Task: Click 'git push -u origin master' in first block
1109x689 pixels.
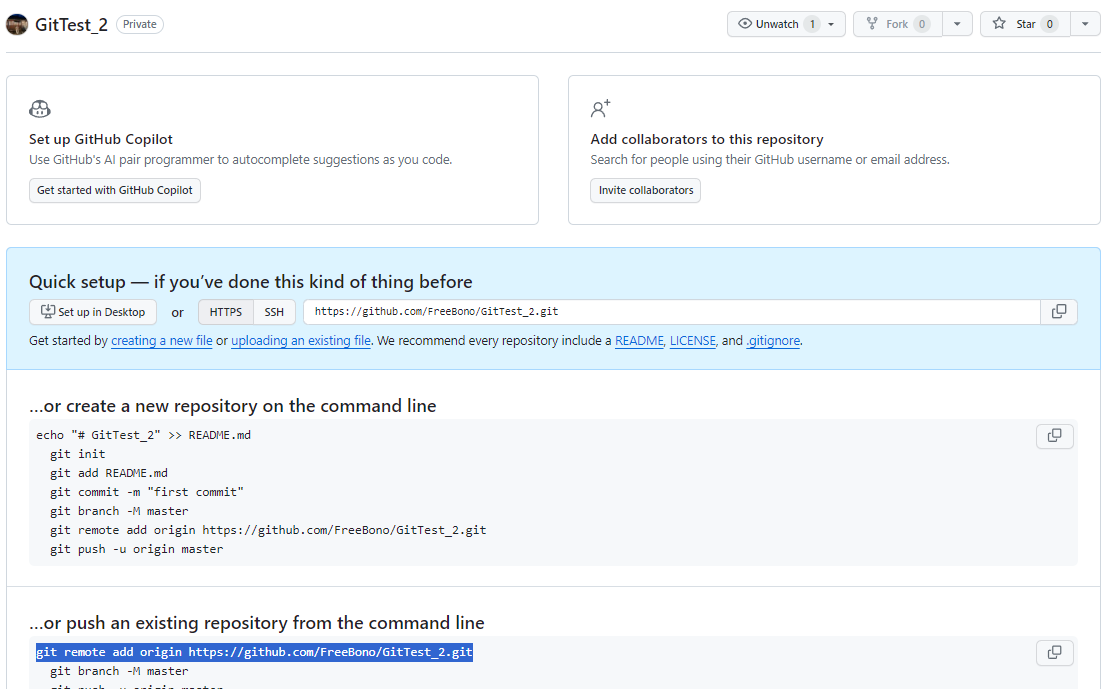Action: click(137, 549)
